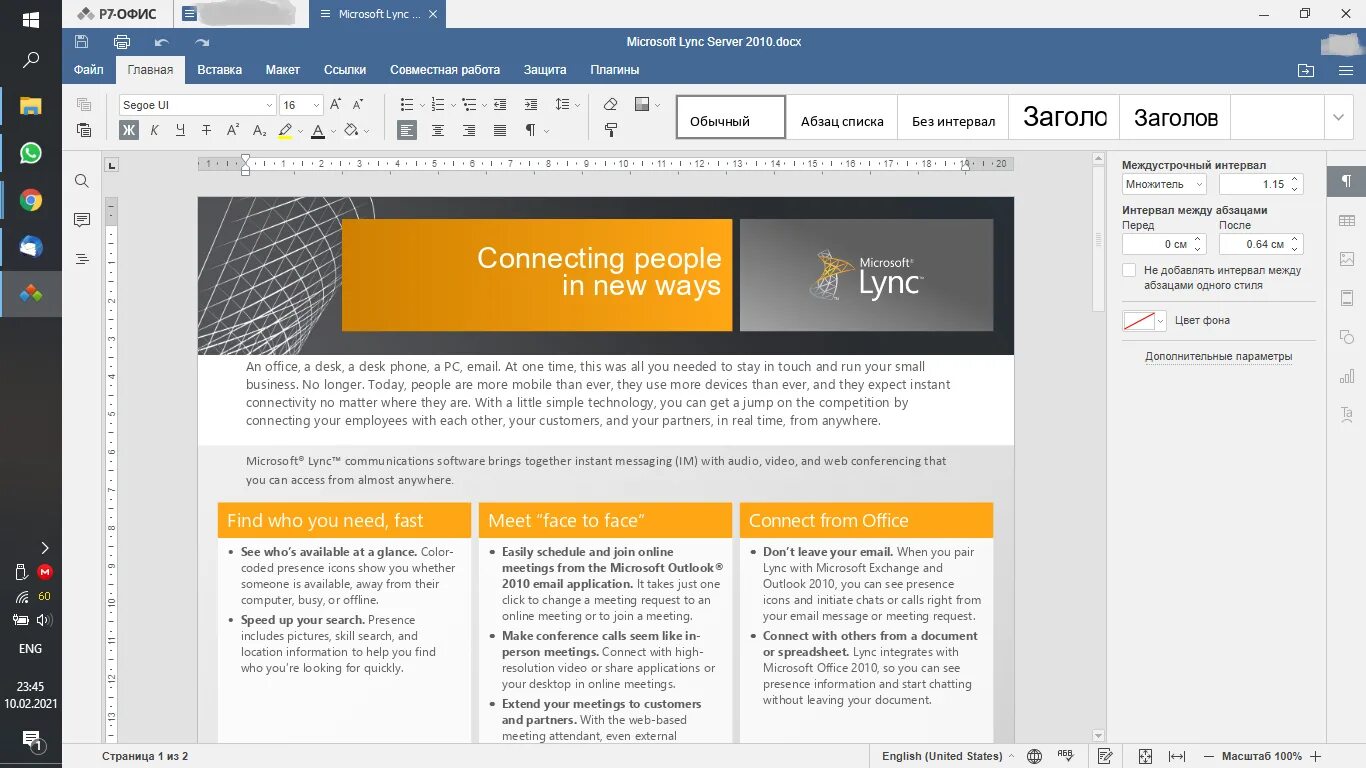Expand the styles gallery
Image resolution: width=1366 pixels, height=768 pixels.
pos(1339,117)
